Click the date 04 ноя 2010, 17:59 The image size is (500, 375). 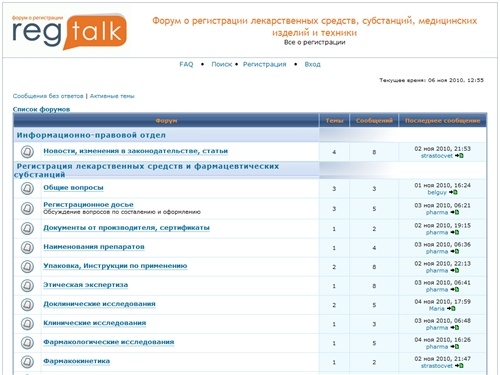(443, 302)
